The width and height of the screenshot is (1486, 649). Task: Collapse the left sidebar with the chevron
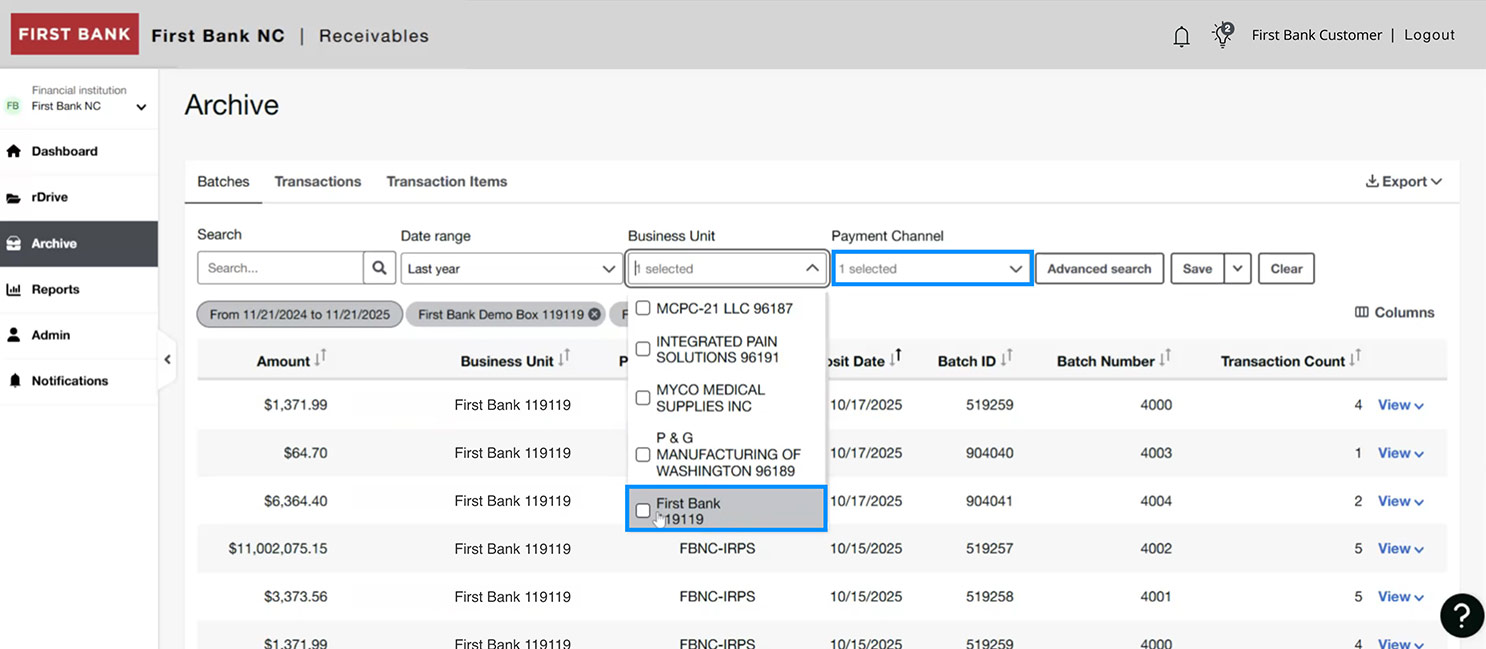(167, 358)
